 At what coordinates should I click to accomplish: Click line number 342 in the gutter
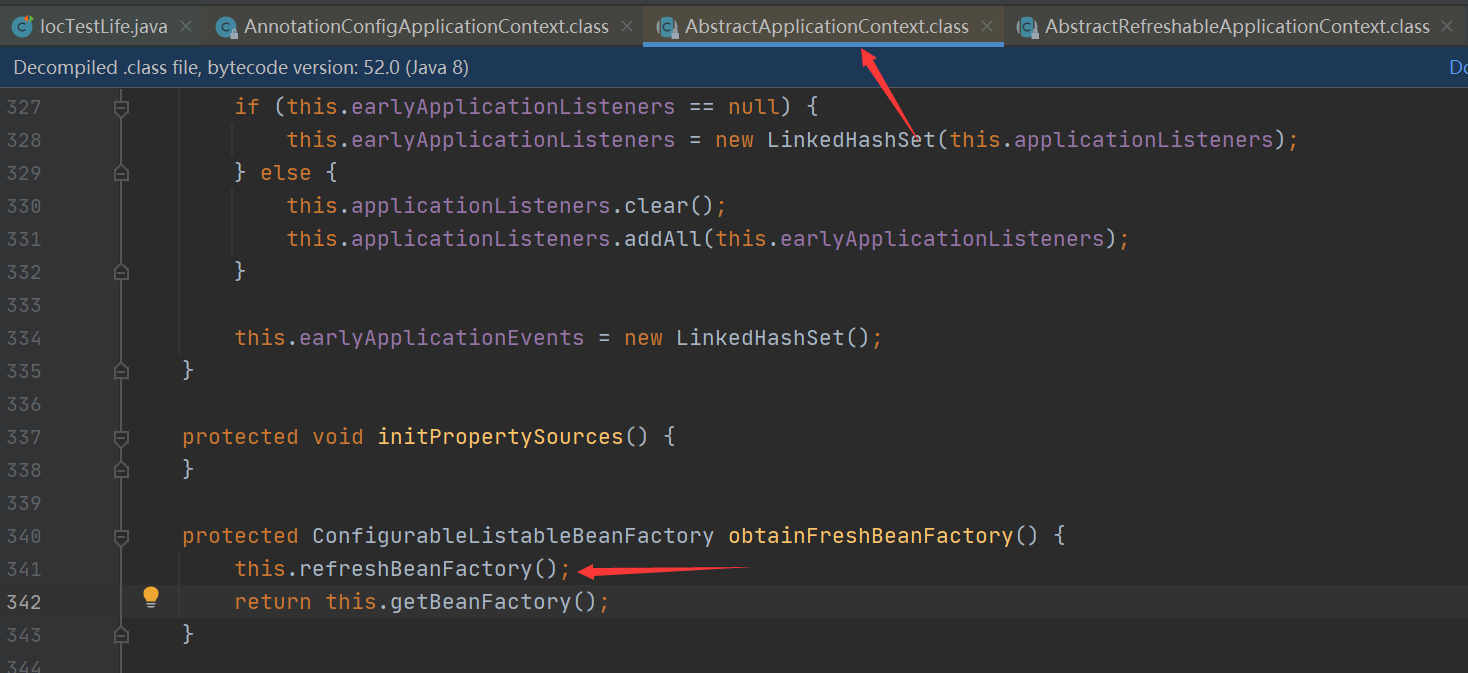point(24,602)
